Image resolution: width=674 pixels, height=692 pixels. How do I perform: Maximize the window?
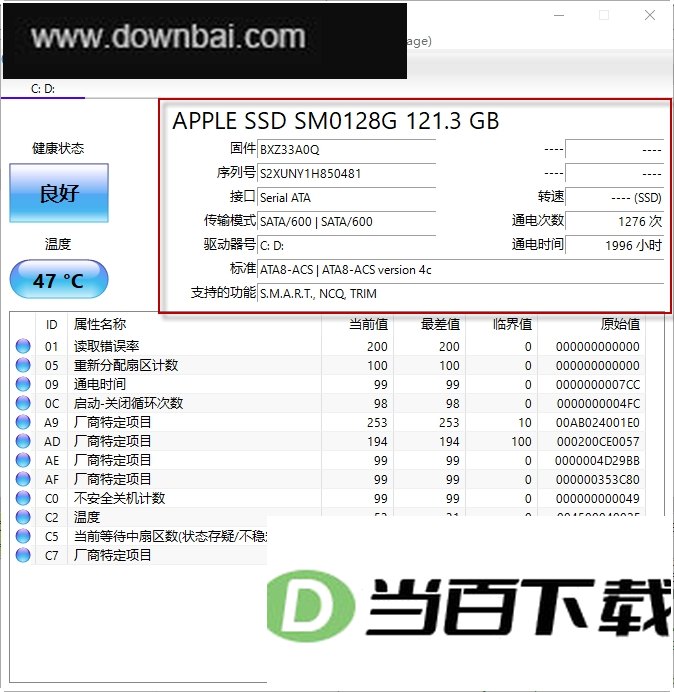click(x=604, y=15)
